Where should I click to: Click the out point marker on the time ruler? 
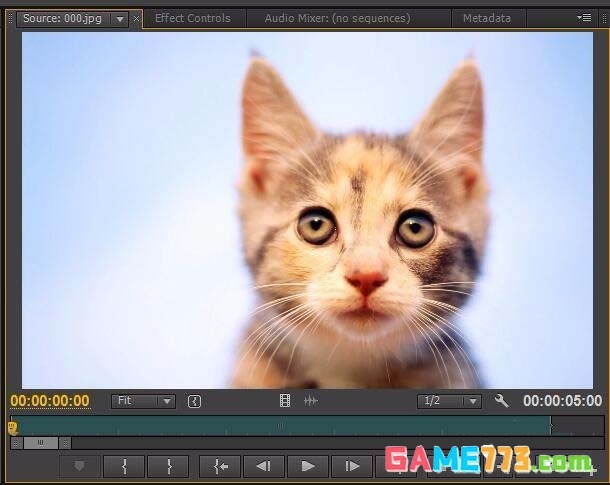[551, 426]
